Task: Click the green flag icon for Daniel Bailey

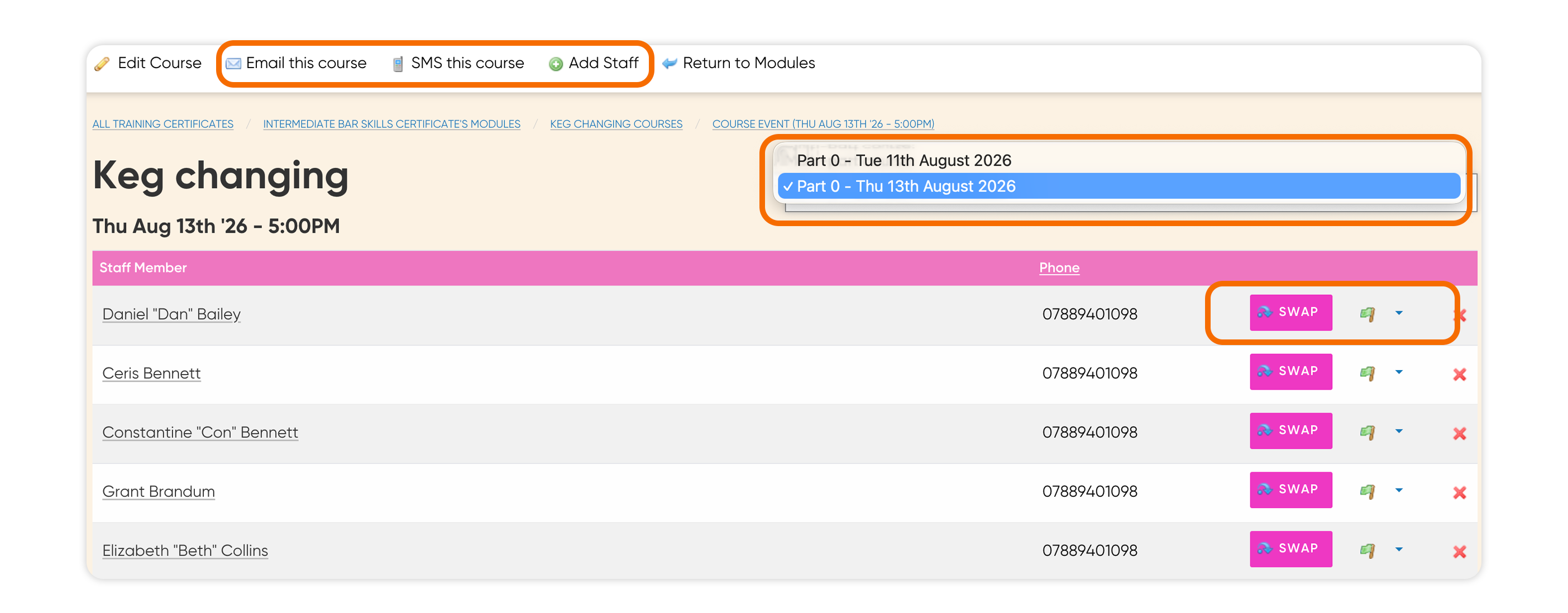Action: 1367,314
